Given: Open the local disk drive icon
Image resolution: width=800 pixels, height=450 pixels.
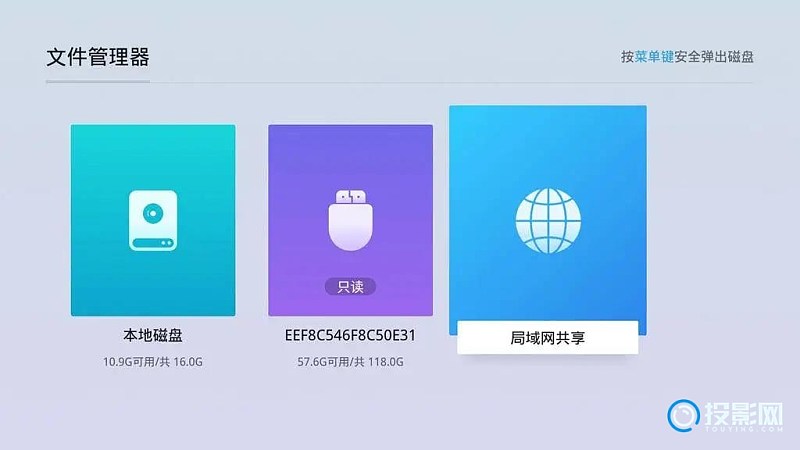Looking at the screenshot, I should click(153, 220).
